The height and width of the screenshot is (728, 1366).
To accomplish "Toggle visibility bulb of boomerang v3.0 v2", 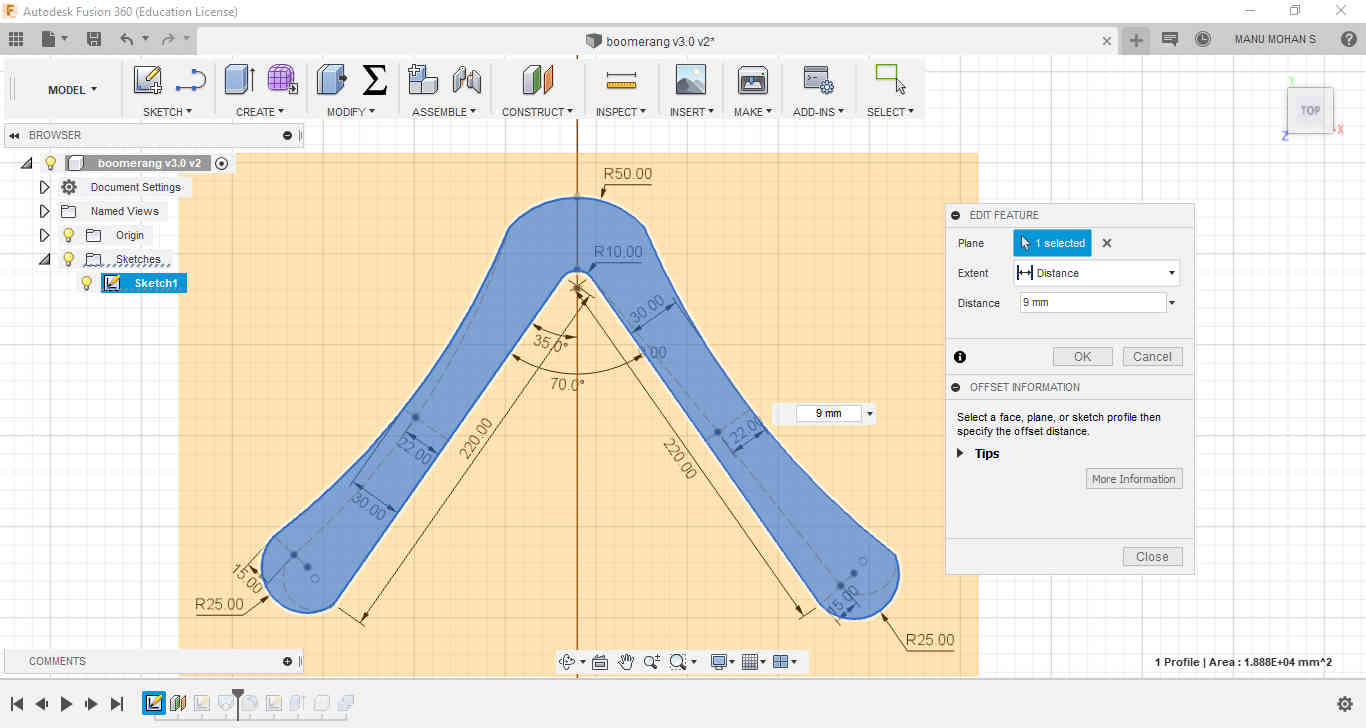I will click(x=50, y=163).
